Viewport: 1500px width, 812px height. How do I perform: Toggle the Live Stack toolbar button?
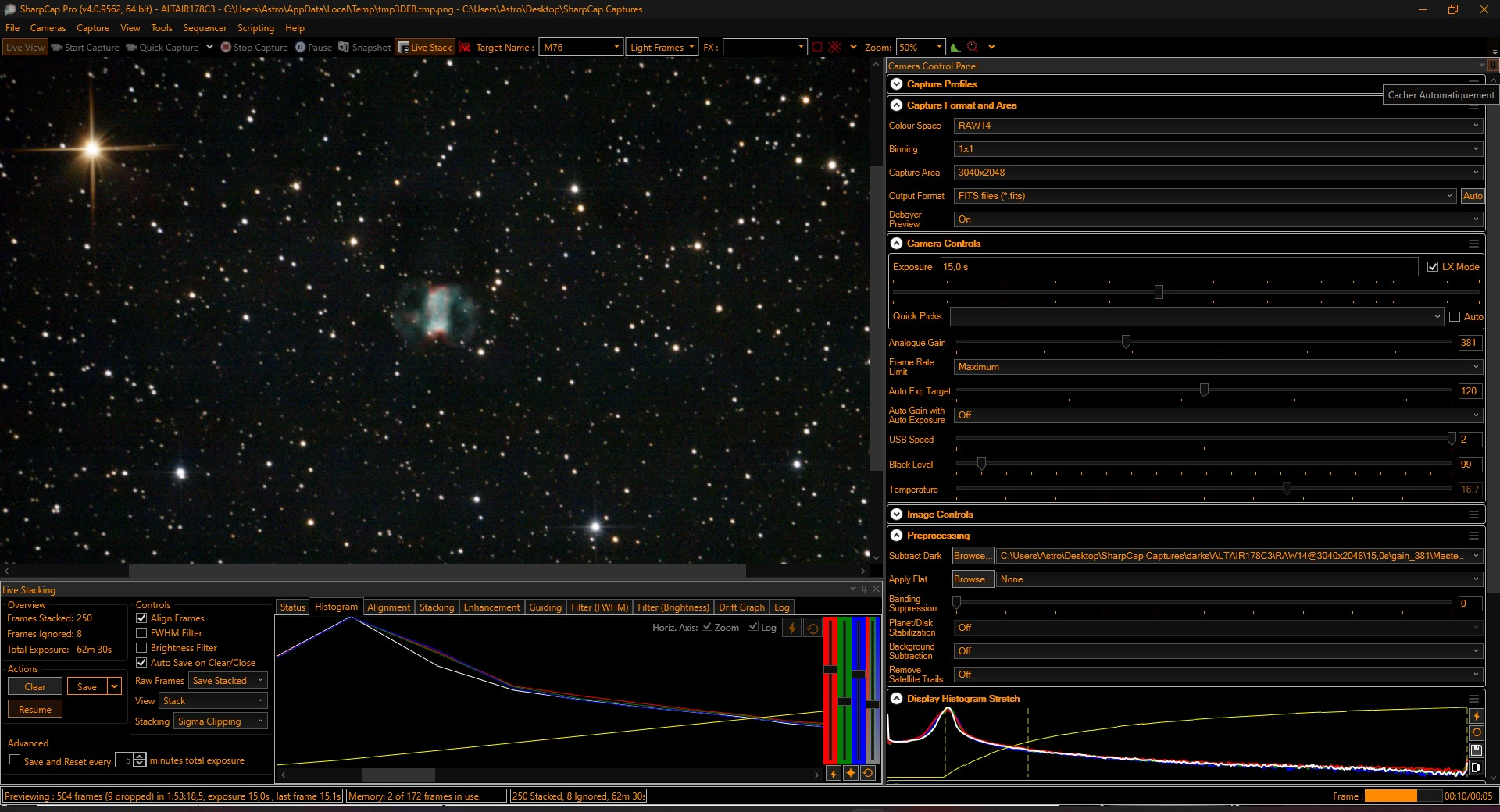tap(424, 47)
